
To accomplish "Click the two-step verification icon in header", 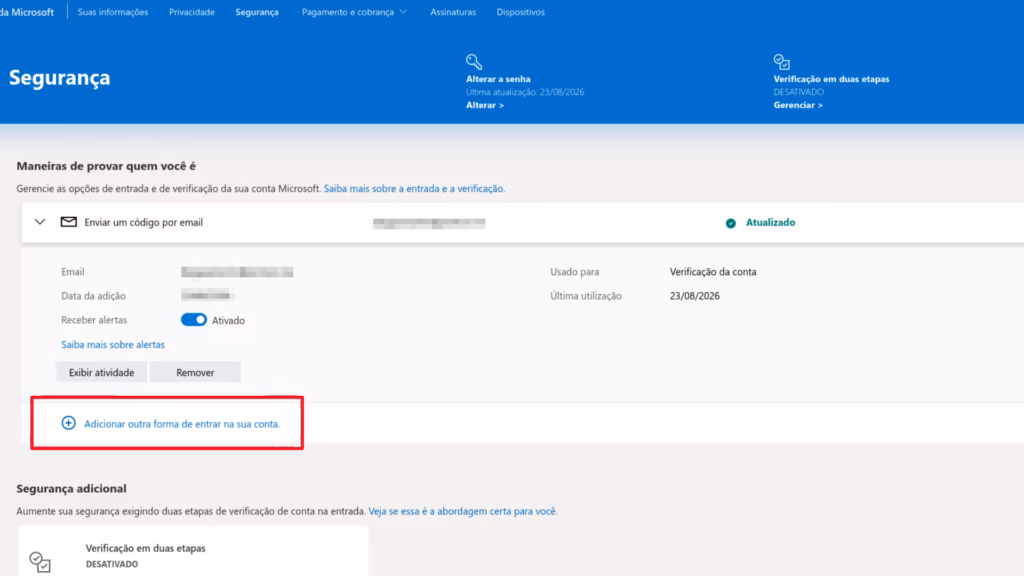I will 782,62.
